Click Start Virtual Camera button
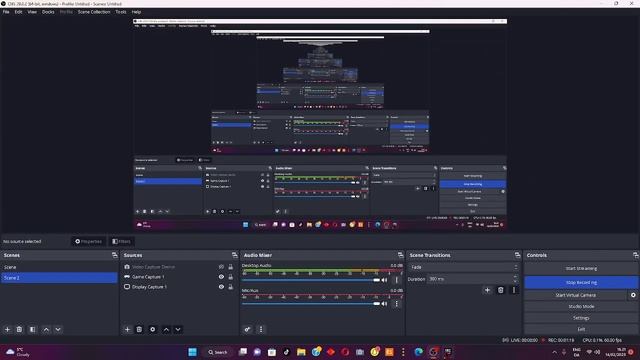This screenshot has width=640, height=360. coord(576,295)
